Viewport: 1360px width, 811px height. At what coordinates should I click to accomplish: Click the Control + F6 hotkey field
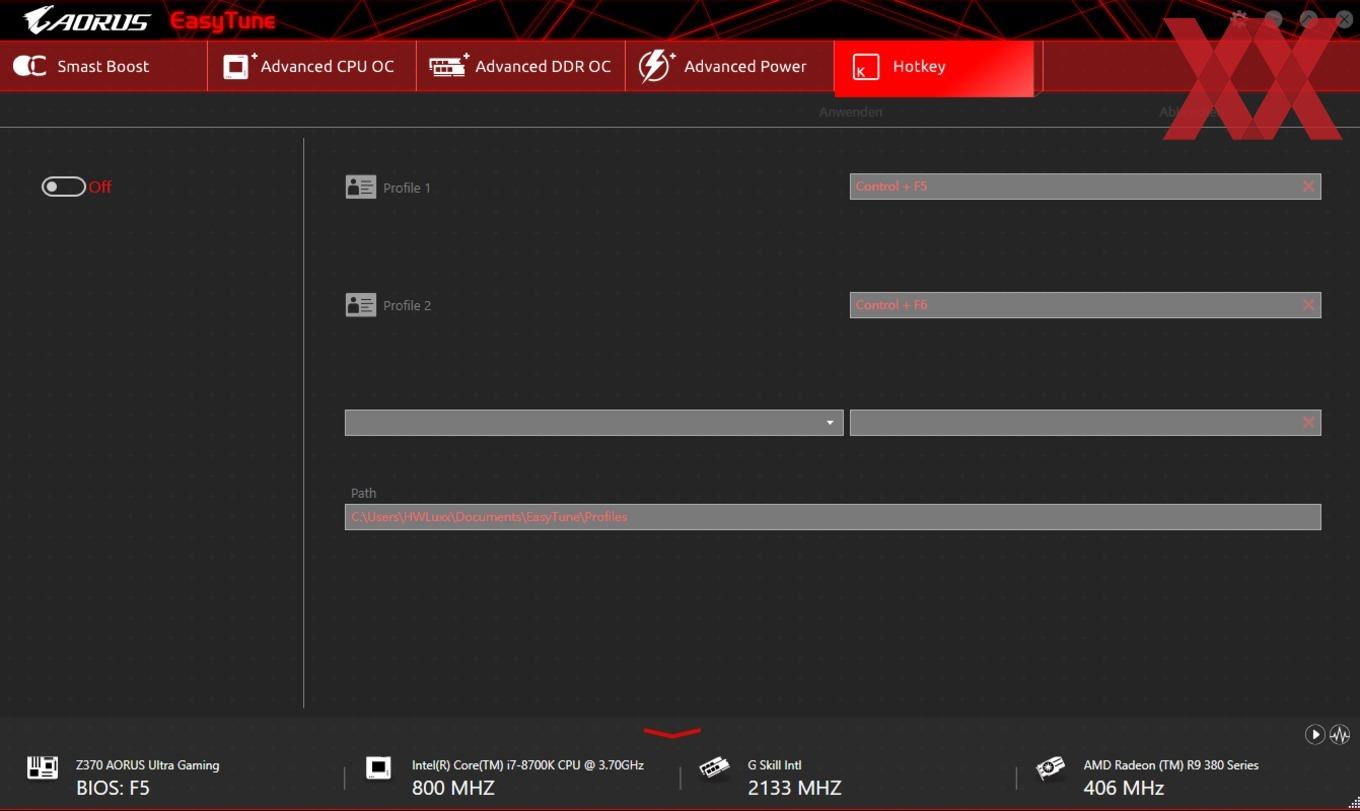1085,305
